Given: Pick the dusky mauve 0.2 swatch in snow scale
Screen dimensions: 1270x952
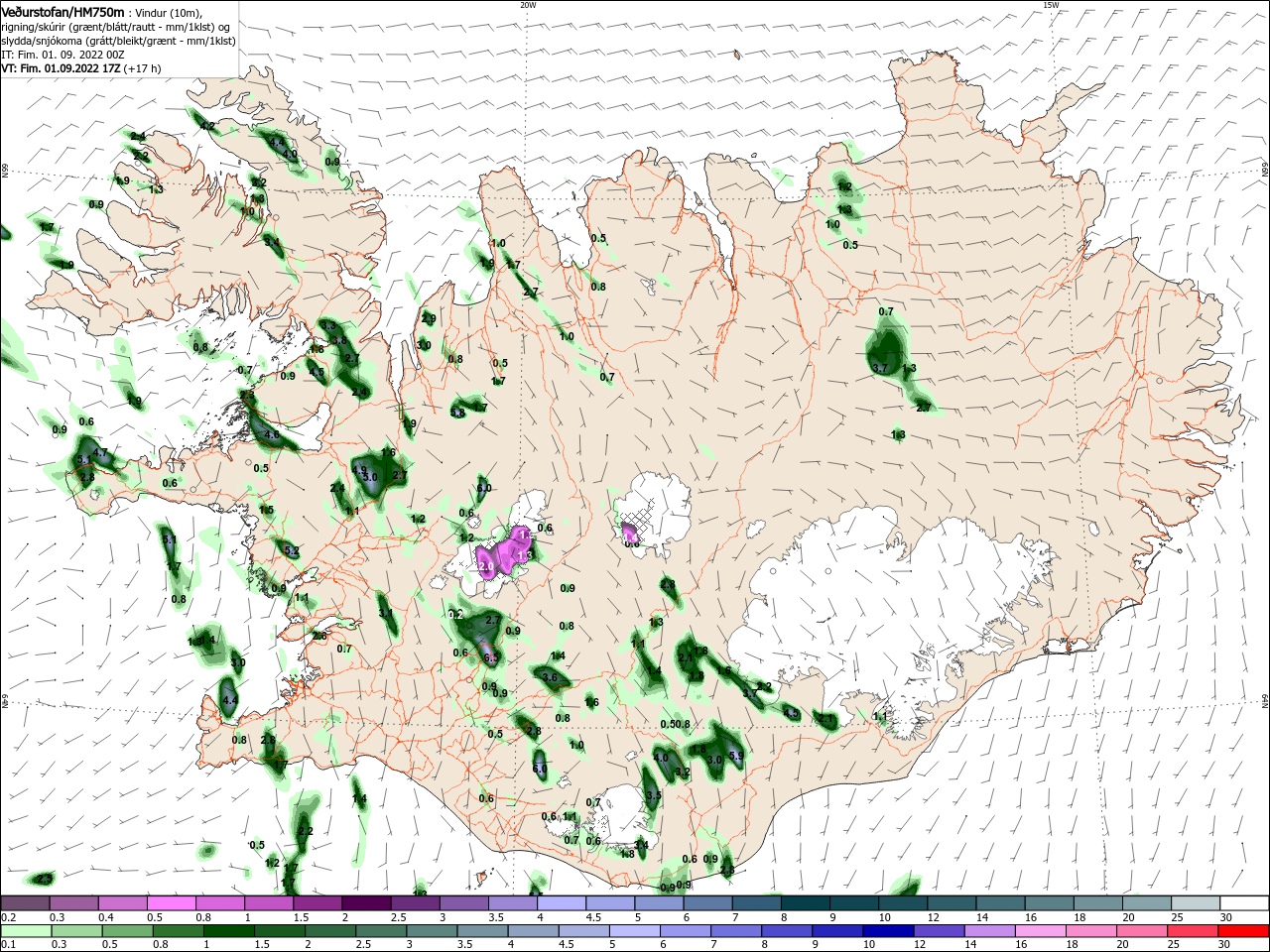Looking at the screenshot, I should [x=25, y=903].
